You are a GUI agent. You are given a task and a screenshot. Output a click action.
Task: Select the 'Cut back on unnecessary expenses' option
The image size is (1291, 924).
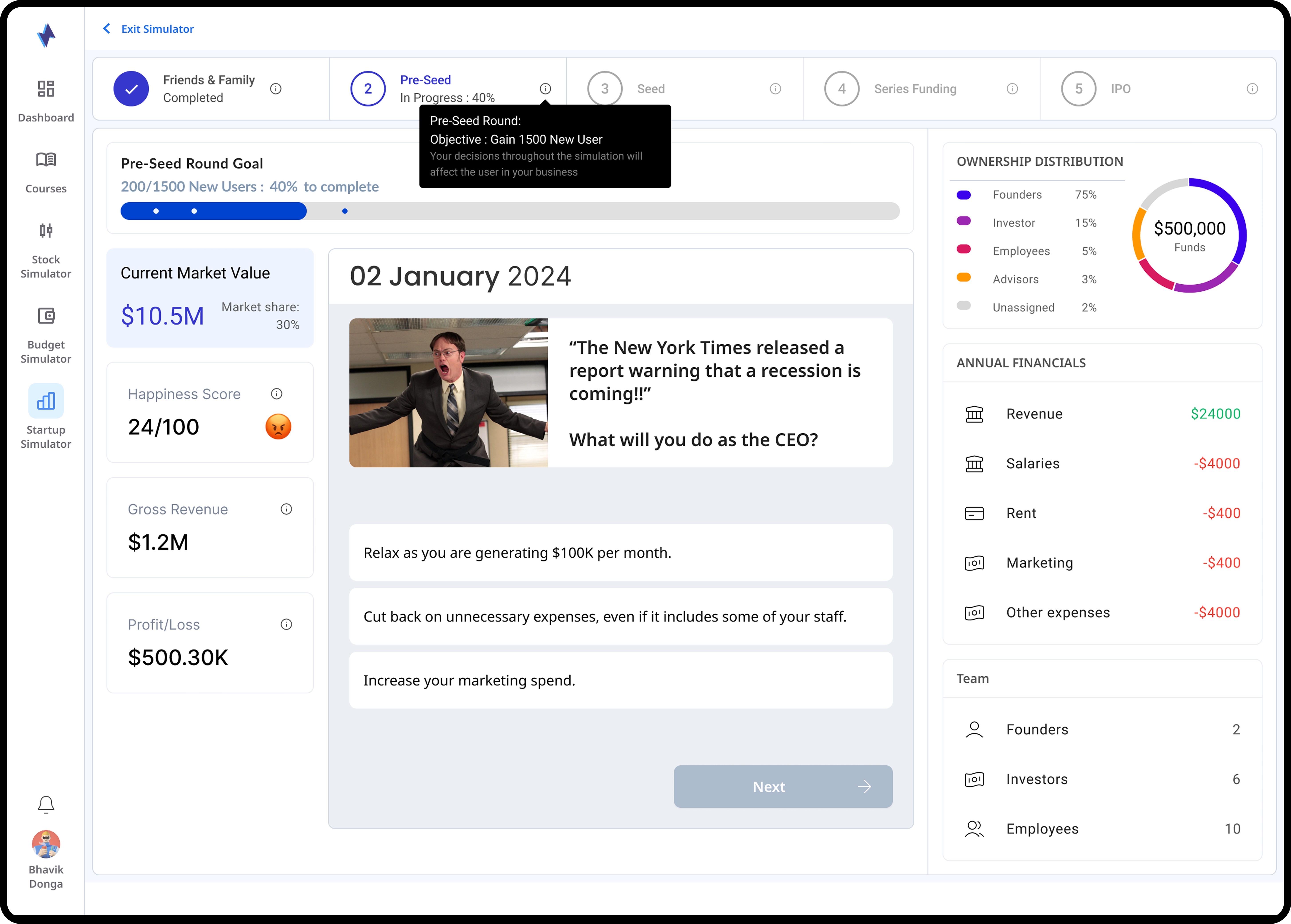620,616
